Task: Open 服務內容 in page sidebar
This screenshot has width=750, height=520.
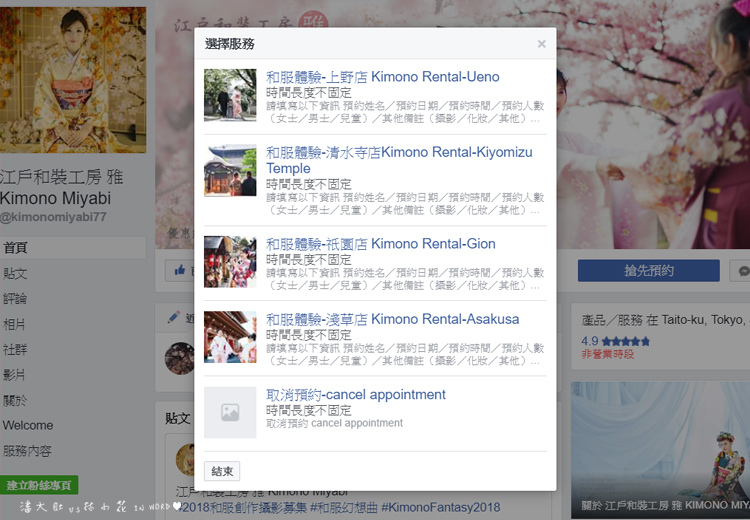Action: (x=27, y=451)
